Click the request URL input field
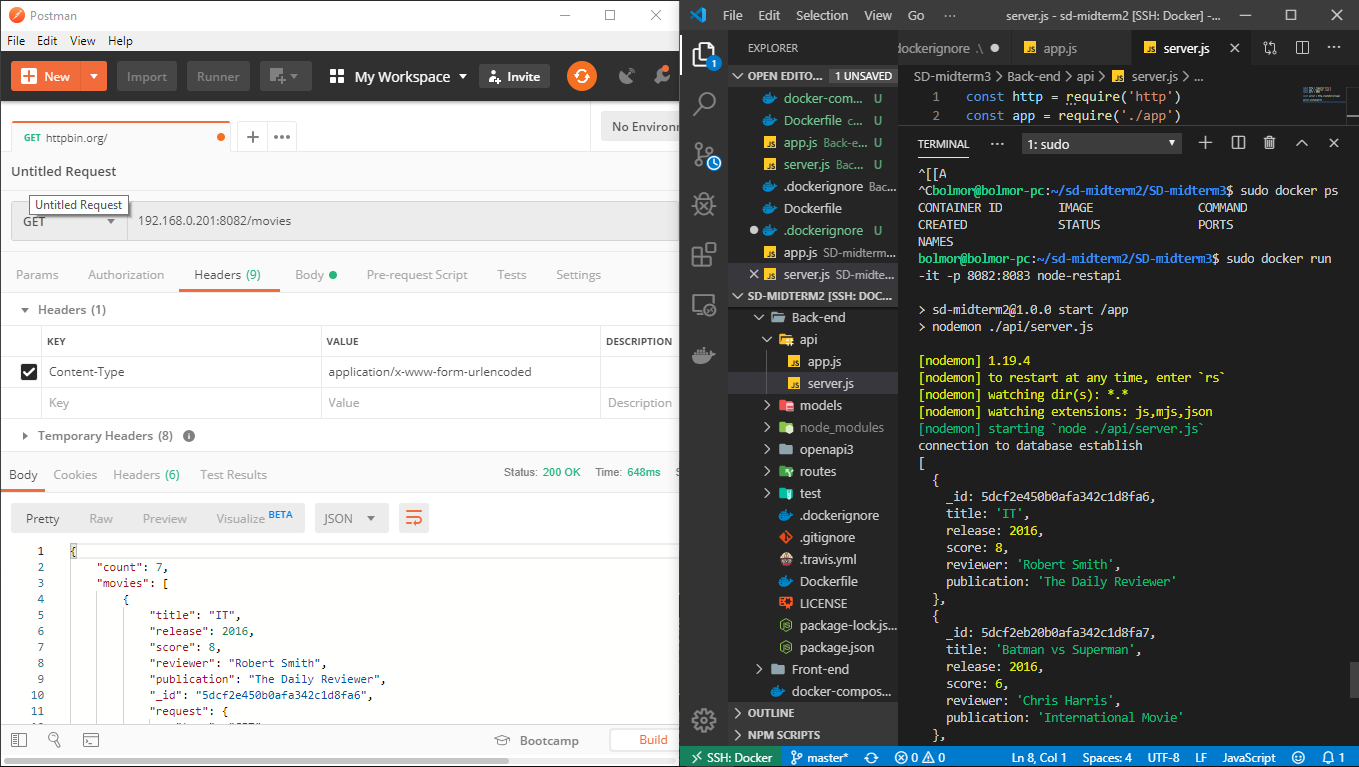 coord(404,221)
